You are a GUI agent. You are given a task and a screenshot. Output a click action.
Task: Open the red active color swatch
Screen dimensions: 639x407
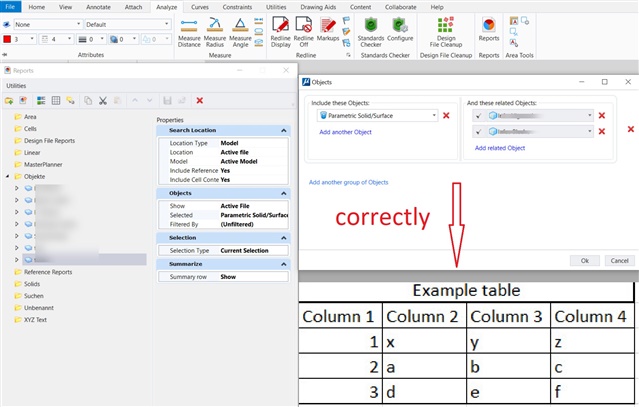[x=7, y=39]
